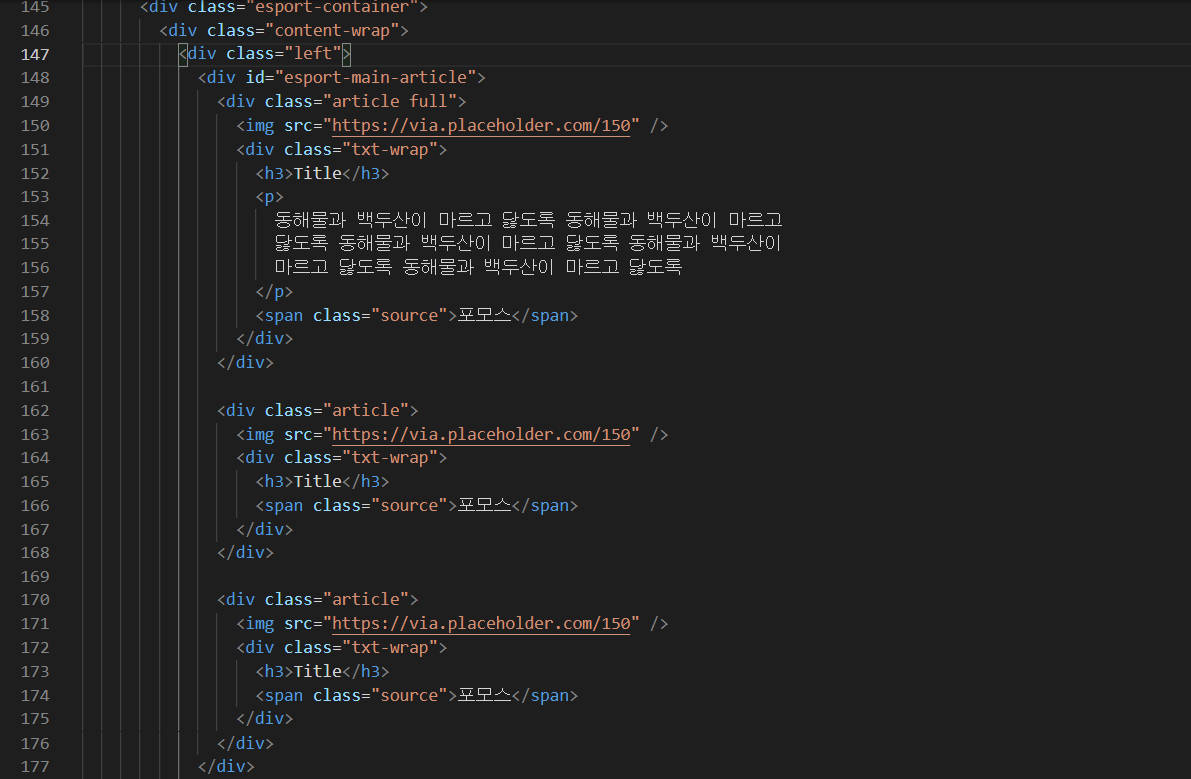Click Korean paragraph text on line 154

click(x=528, y=220)
